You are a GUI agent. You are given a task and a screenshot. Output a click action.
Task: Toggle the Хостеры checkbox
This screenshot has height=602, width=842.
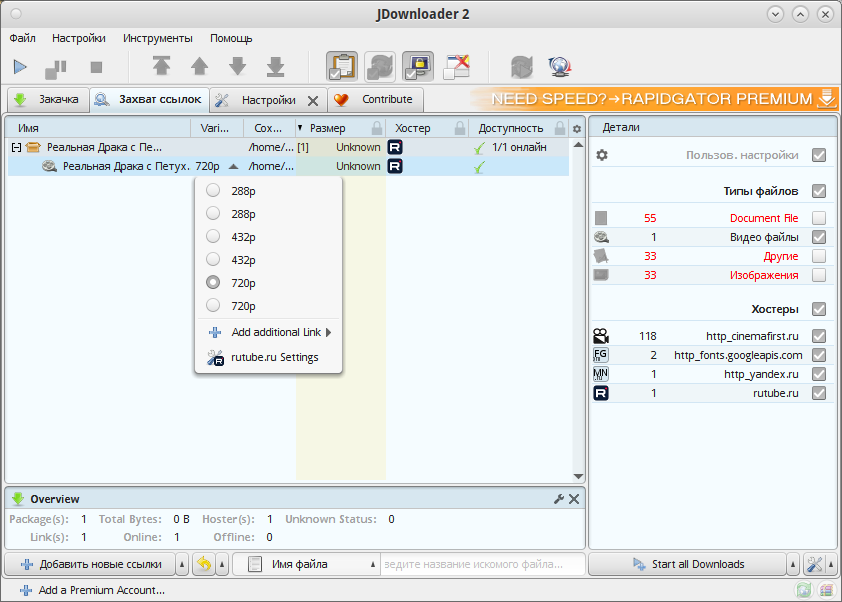pos(819,309)
